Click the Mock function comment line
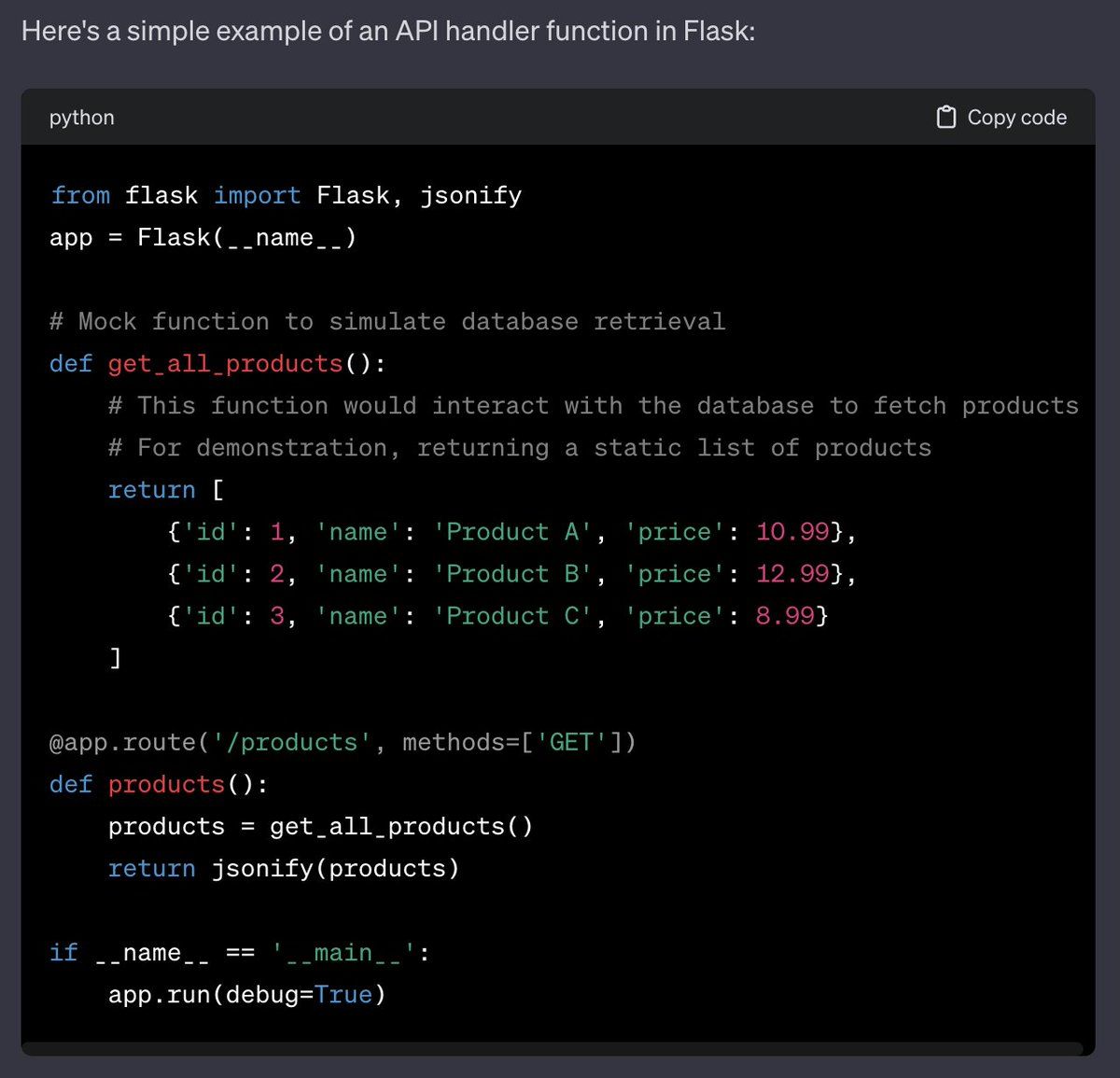The height and width of the screenshot is (1078, 1120). pos(386,321)
